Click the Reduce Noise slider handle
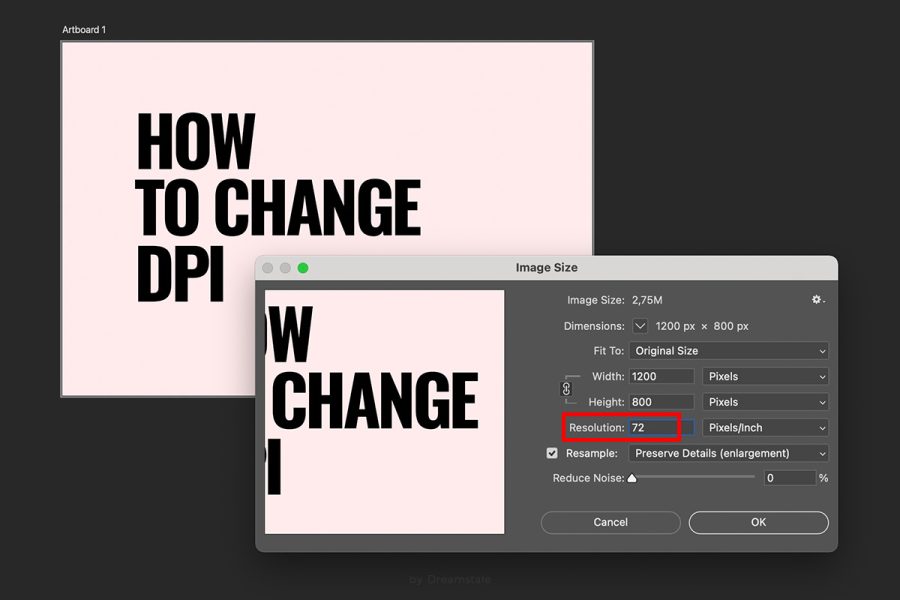 click(x=631, y=477)
